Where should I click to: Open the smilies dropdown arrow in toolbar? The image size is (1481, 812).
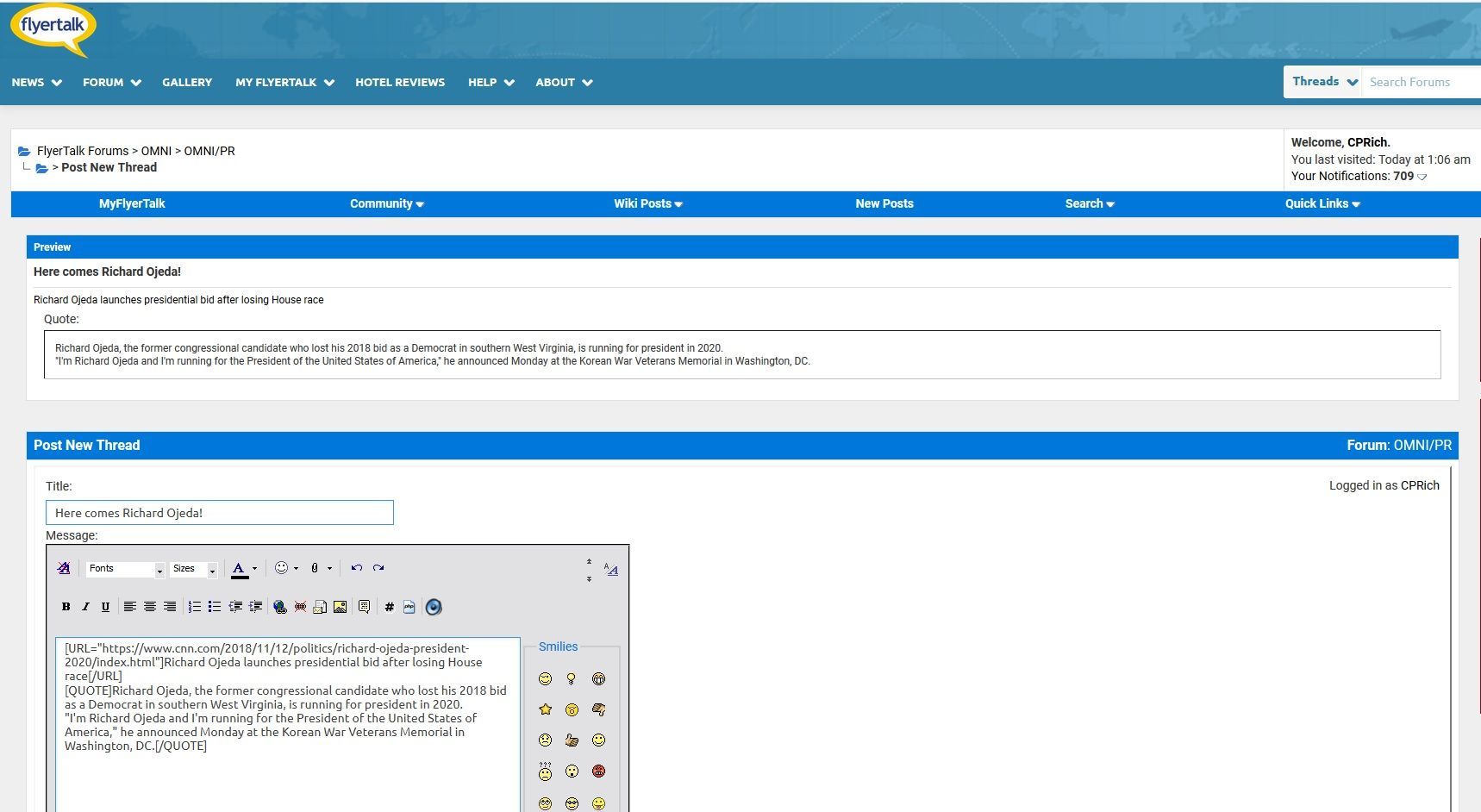pos(296,568)
